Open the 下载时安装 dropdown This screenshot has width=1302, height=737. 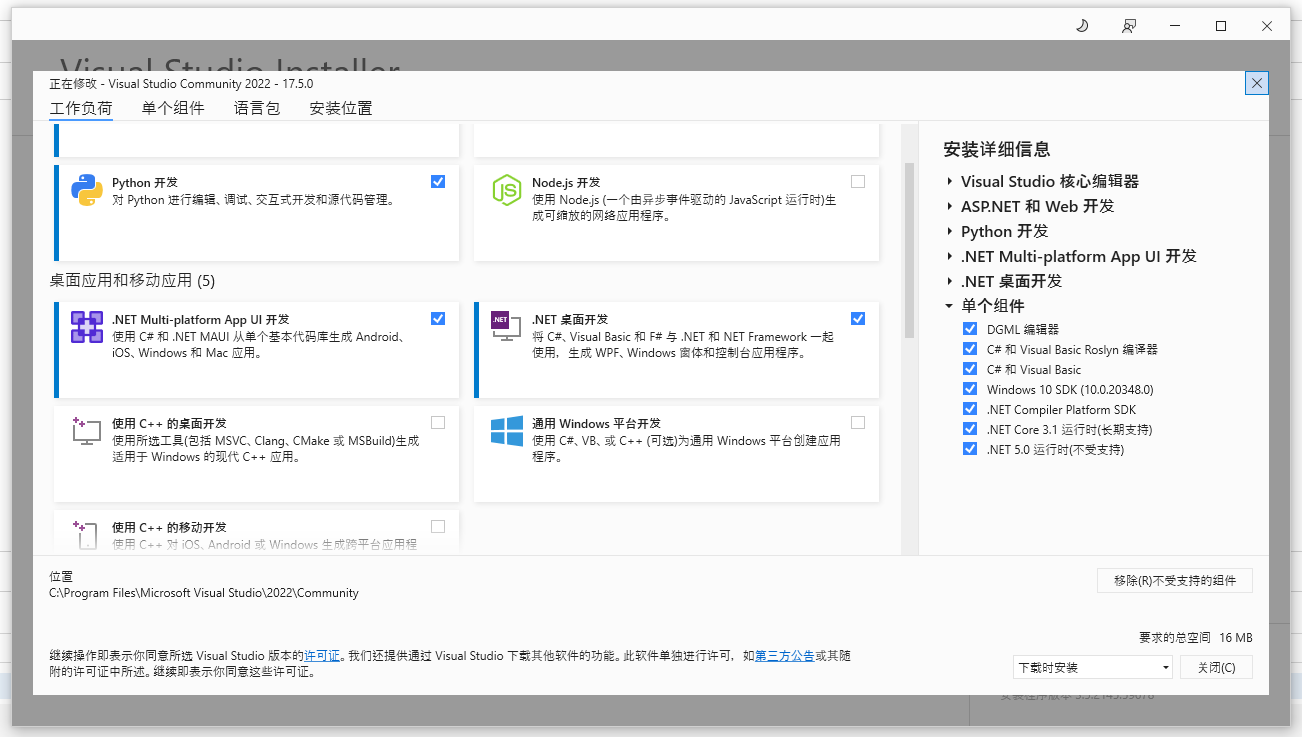[1092, 667]
